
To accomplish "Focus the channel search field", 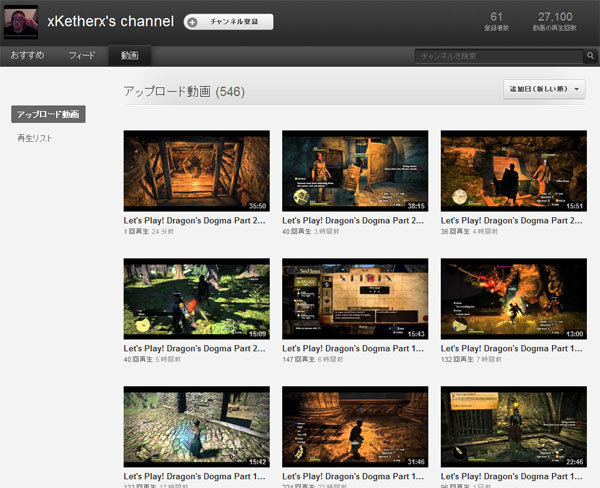I will tap(499, 56).
